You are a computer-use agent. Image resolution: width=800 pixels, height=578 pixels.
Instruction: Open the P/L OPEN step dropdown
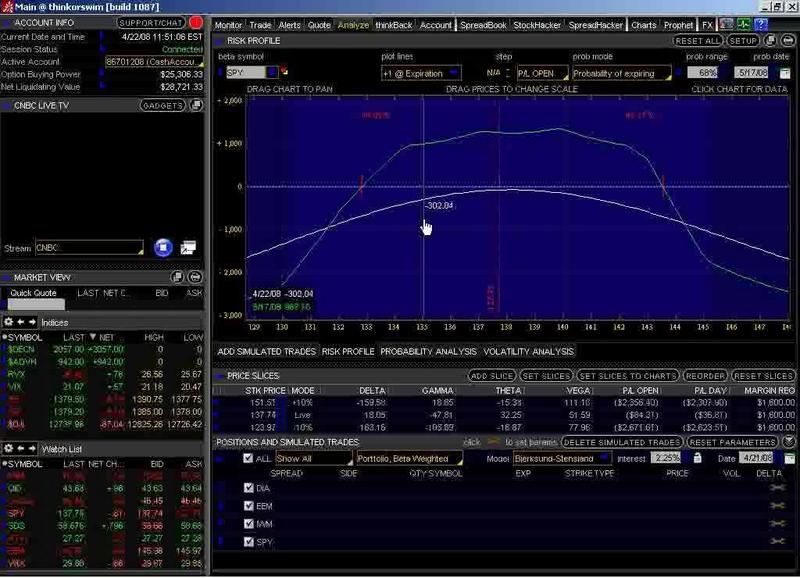[x=542, y=73]
